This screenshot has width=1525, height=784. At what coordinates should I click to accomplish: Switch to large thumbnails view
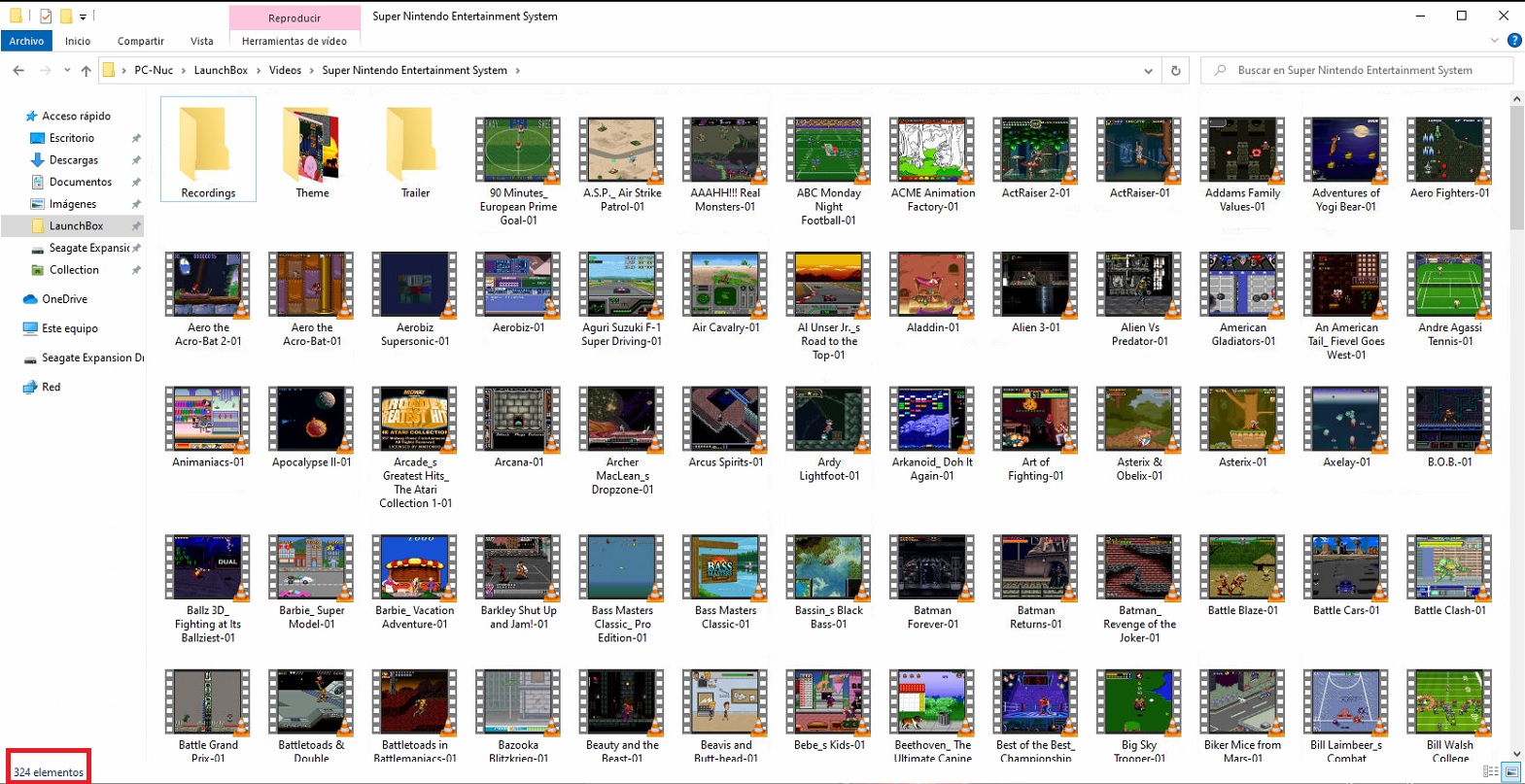pyautogui.click(x=1510, y=771)
